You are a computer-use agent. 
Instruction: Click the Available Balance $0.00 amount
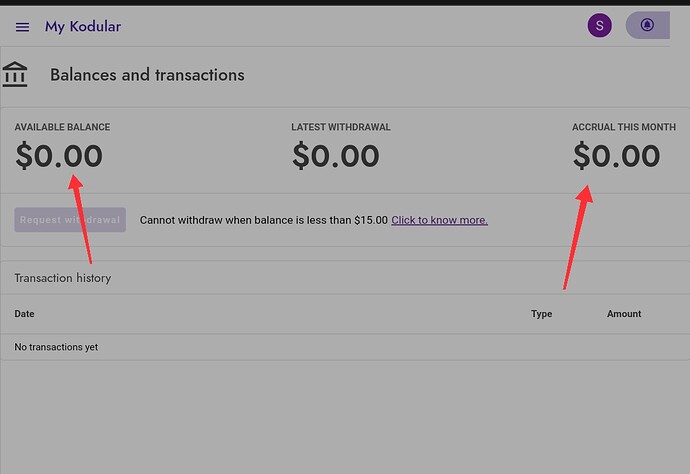(59, 156)
